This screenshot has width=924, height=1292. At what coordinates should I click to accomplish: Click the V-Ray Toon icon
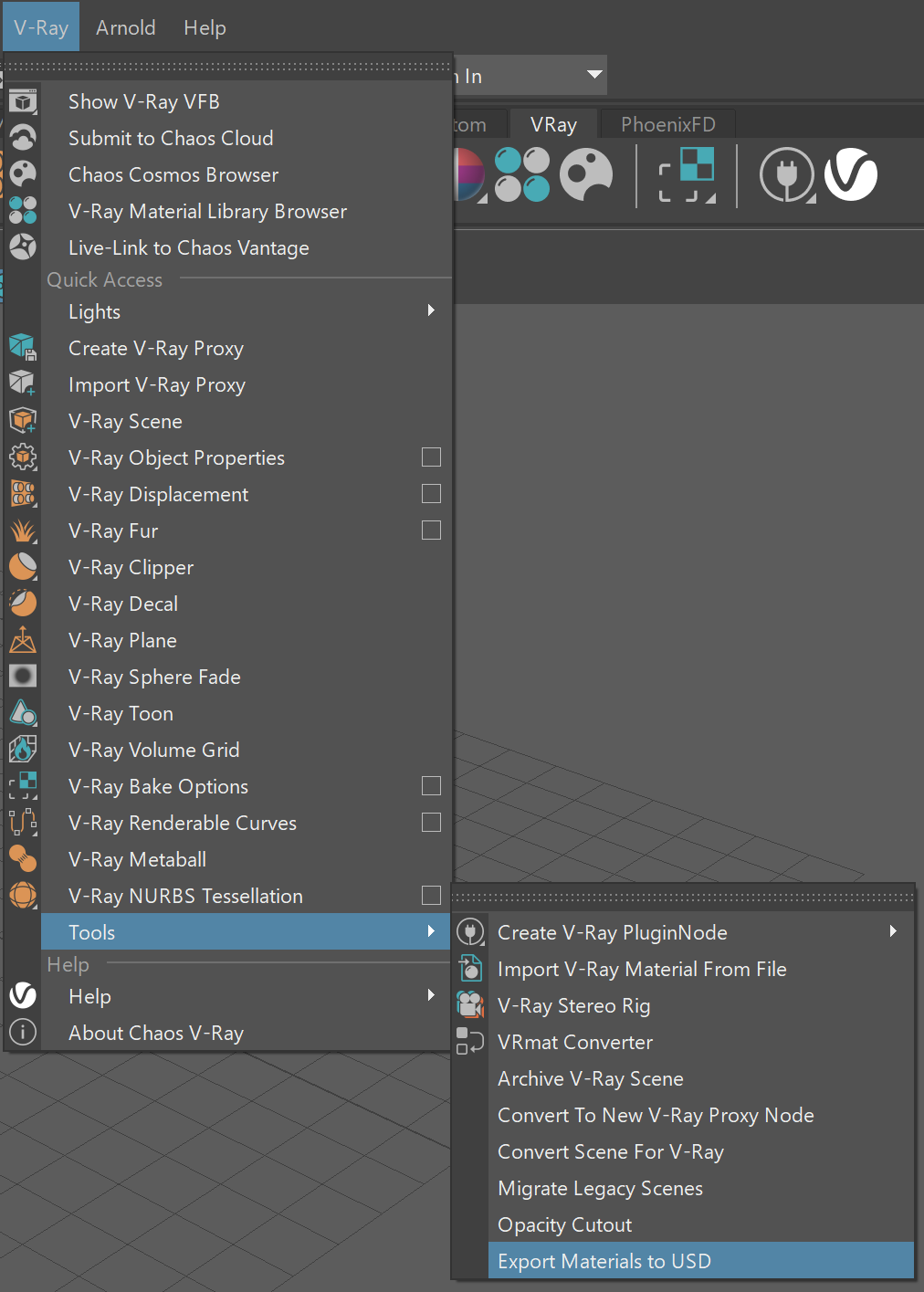(x=23, y=713)
